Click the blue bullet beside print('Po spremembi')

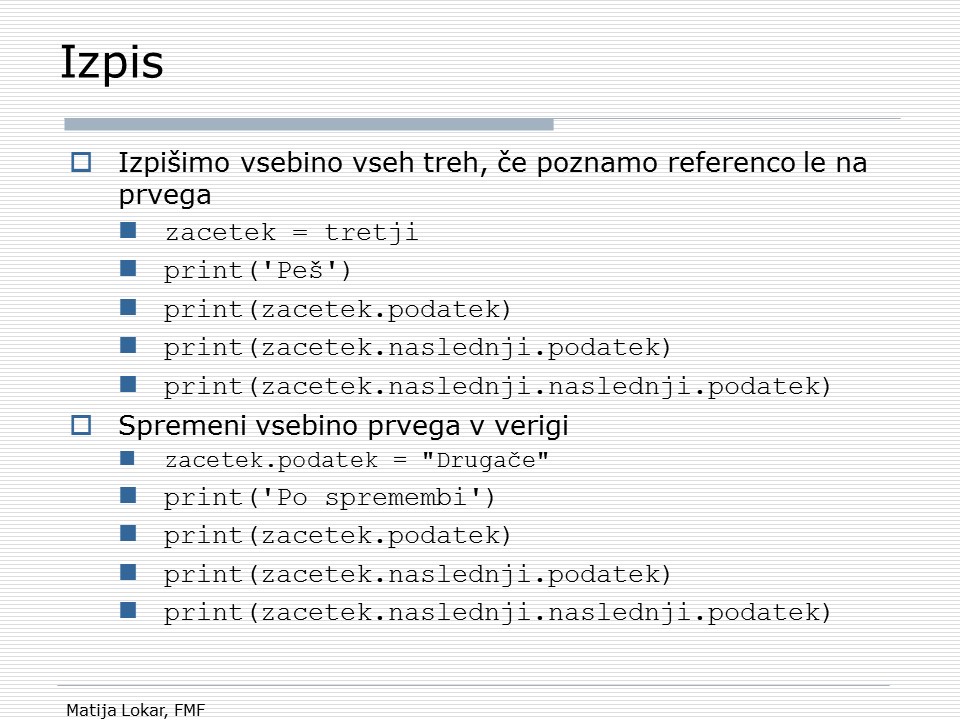point(127,495)
